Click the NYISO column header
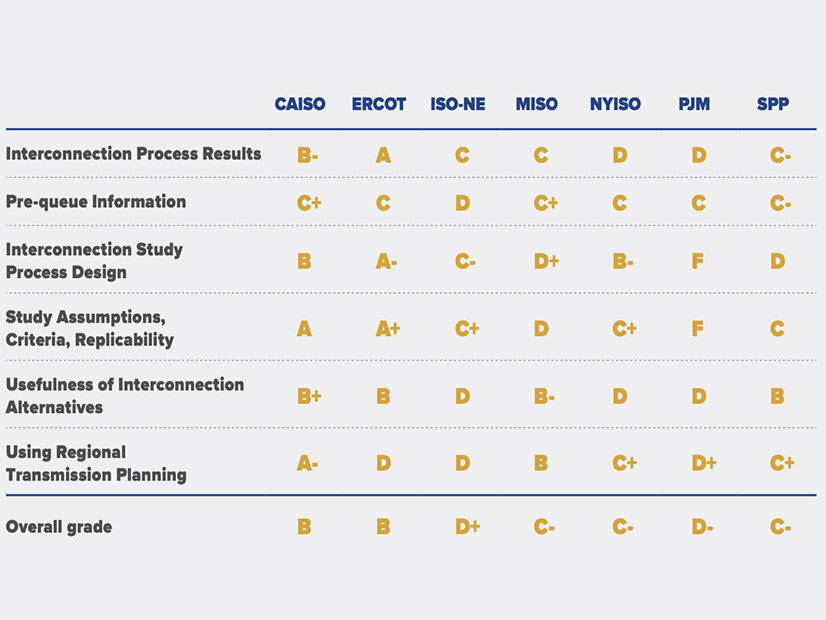 tap(616, 104)
